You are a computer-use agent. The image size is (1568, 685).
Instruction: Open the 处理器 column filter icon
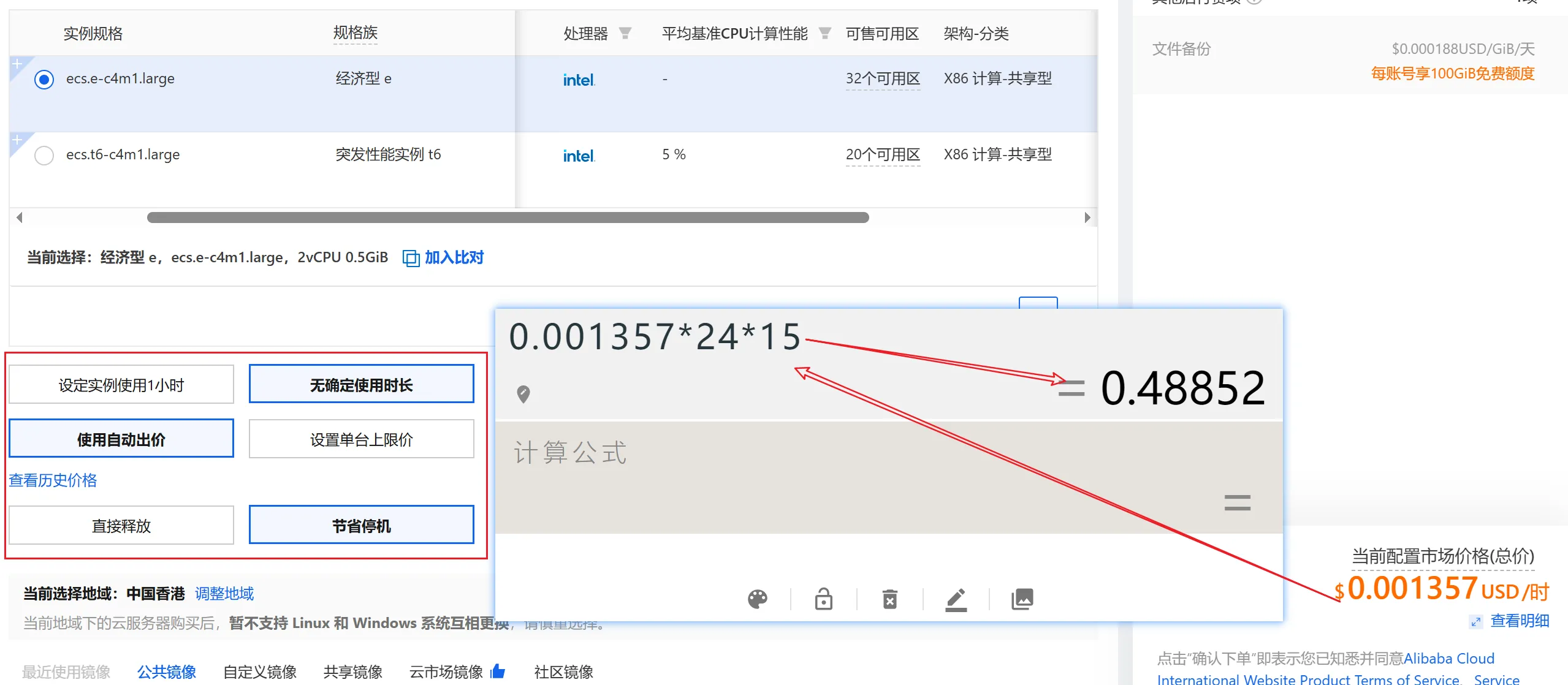coord(625,33)
